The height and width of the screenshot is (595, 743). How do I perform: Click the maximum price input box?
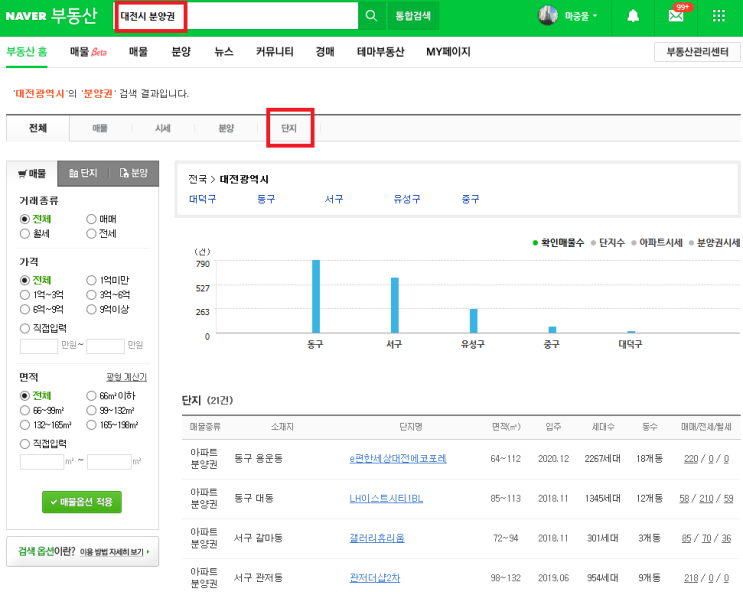[x=105, y=346]
